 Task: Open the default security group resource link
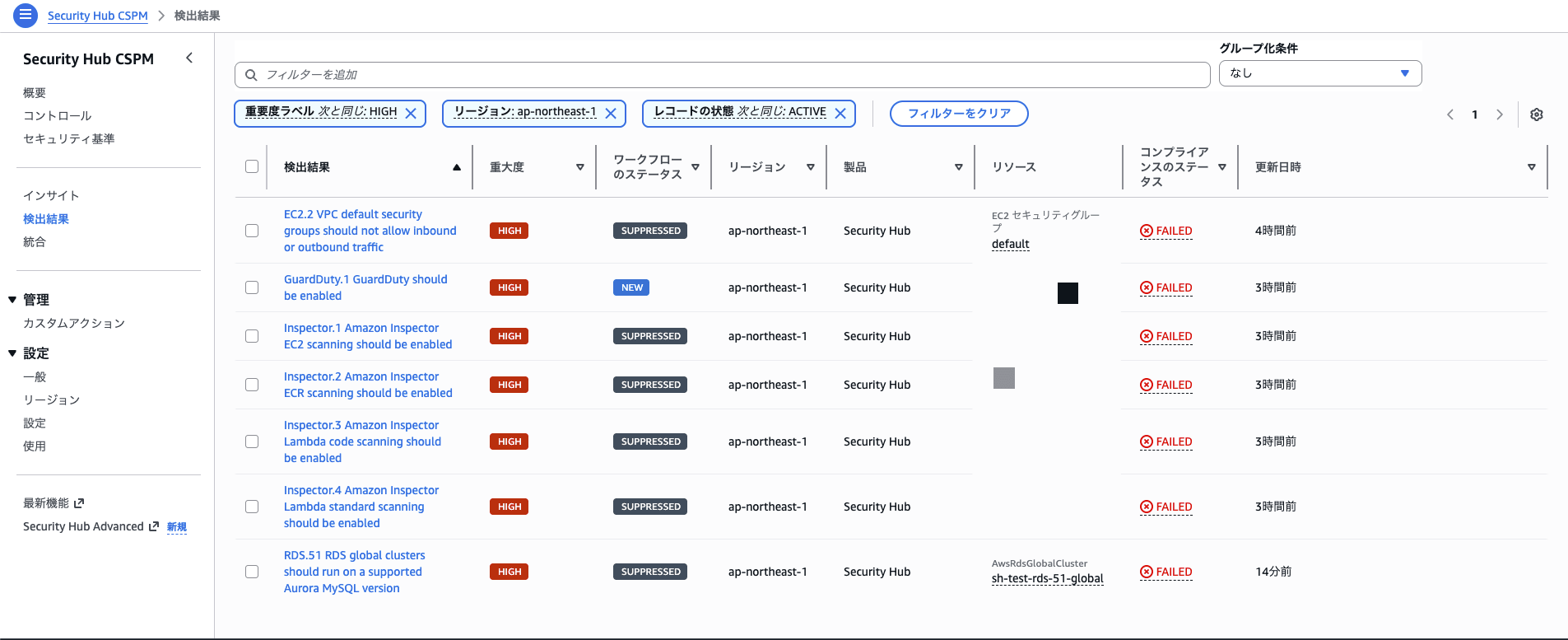tap(1011, 245)
